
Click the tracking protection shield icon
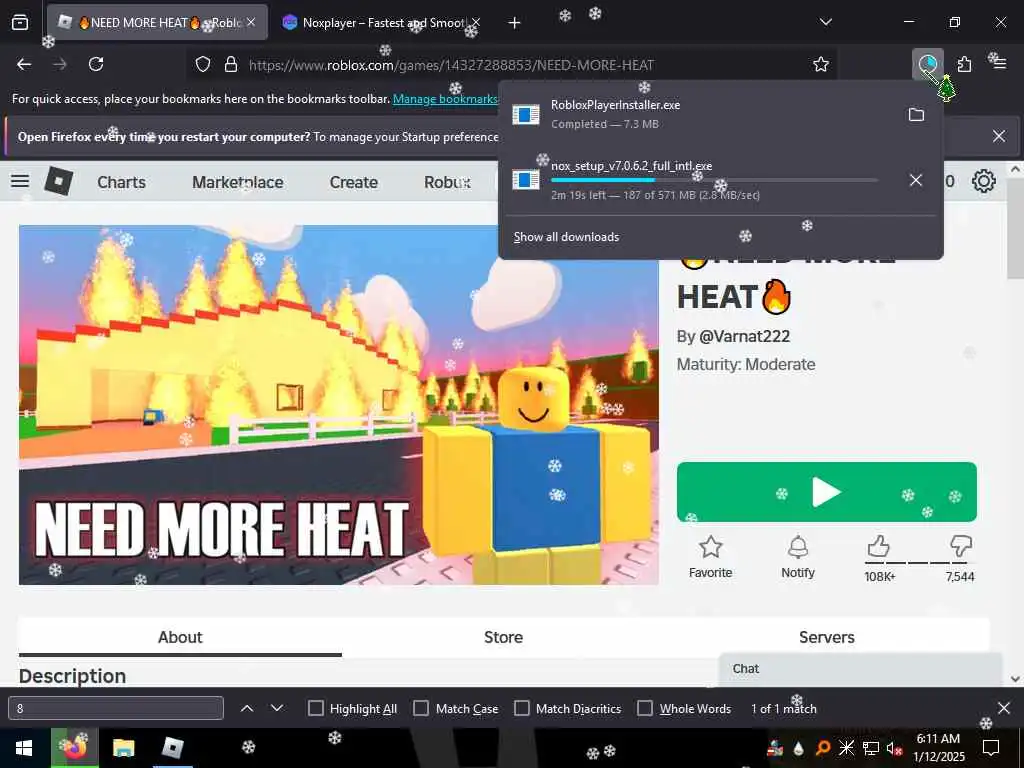point(203,65)
